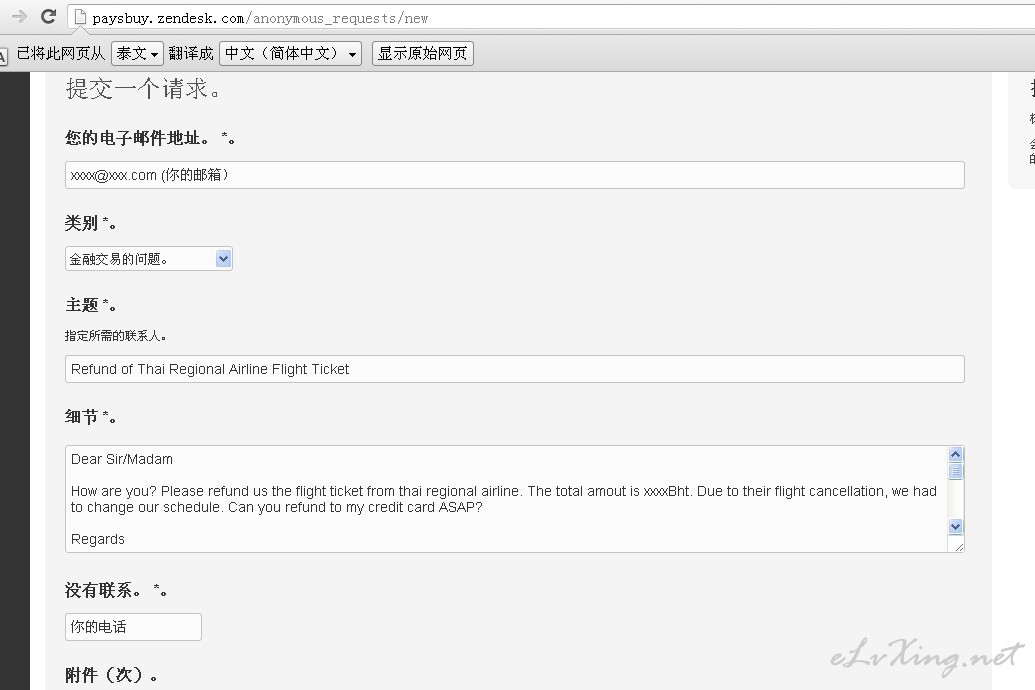Click the subject field with Refund text
The height and width of the screenshot is (690, 1035).
(x=514, y=369)
